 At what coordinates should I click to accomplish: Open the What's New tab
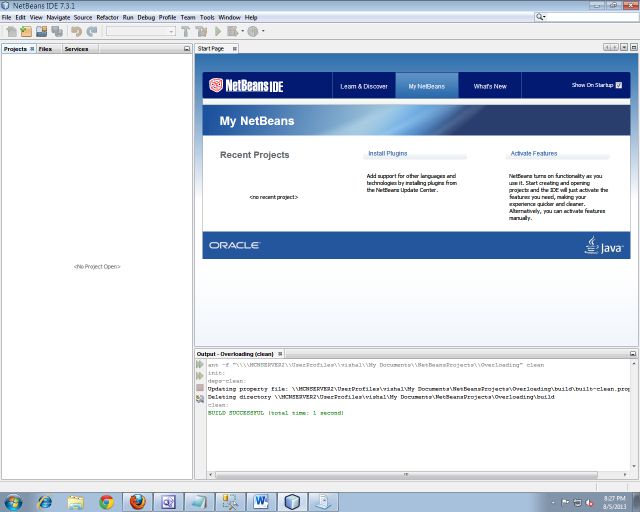pyautogui.click(x=490, y=86)
